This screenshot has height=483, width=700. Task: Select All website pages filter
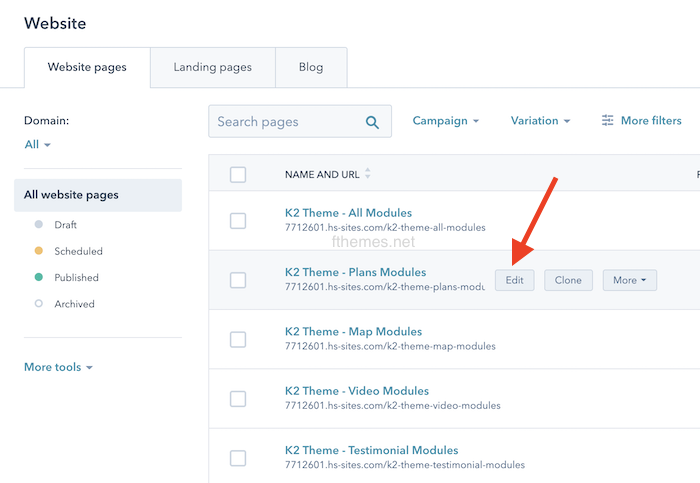[x=98, y=195]
